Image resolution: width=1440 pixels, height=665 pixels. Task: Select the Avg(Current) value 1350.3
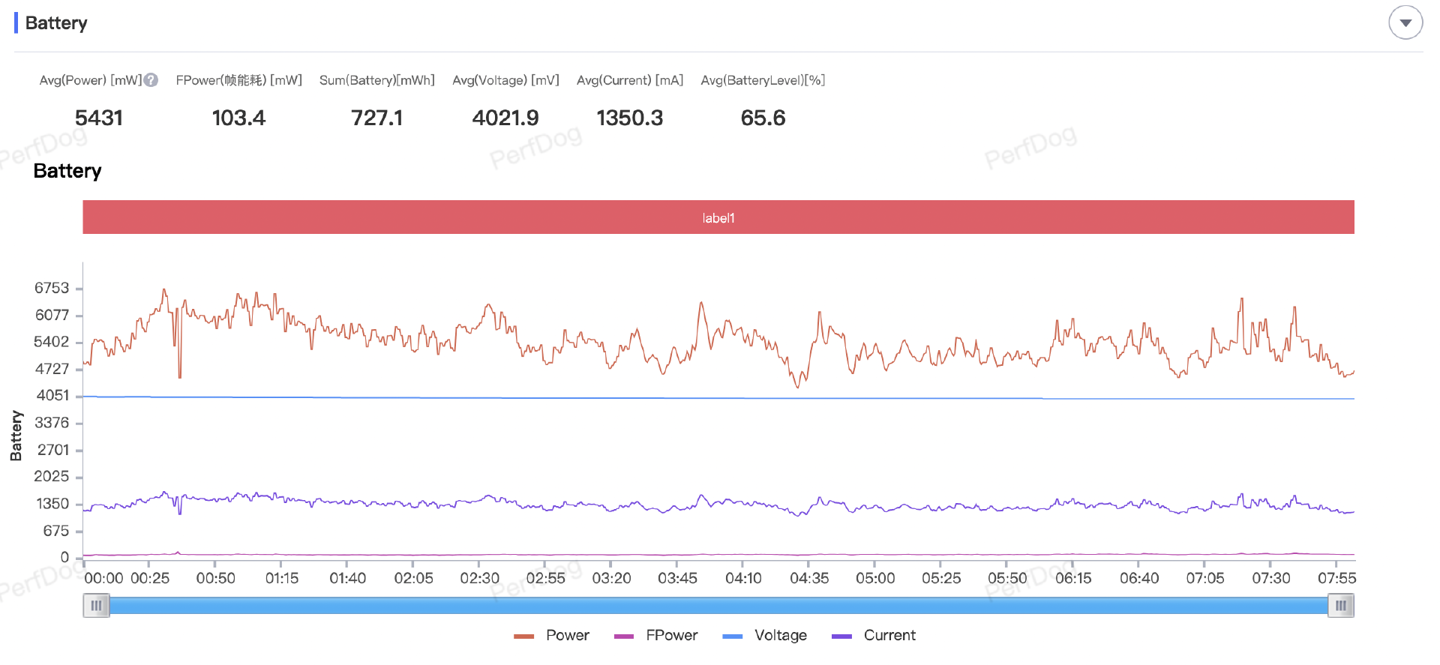pyautogui.click(x=630, y=118)
